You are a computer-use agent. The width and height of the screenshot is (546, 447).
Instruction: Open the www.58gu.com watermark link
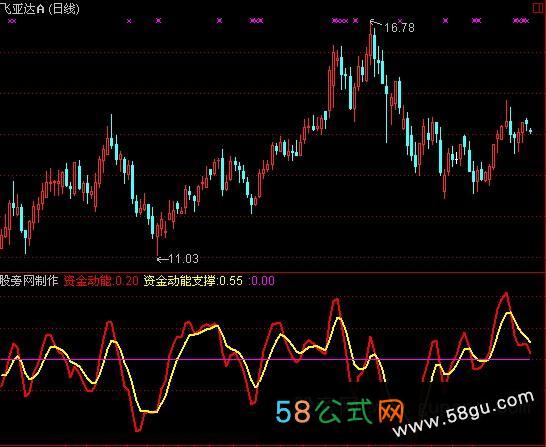(463, 414)
